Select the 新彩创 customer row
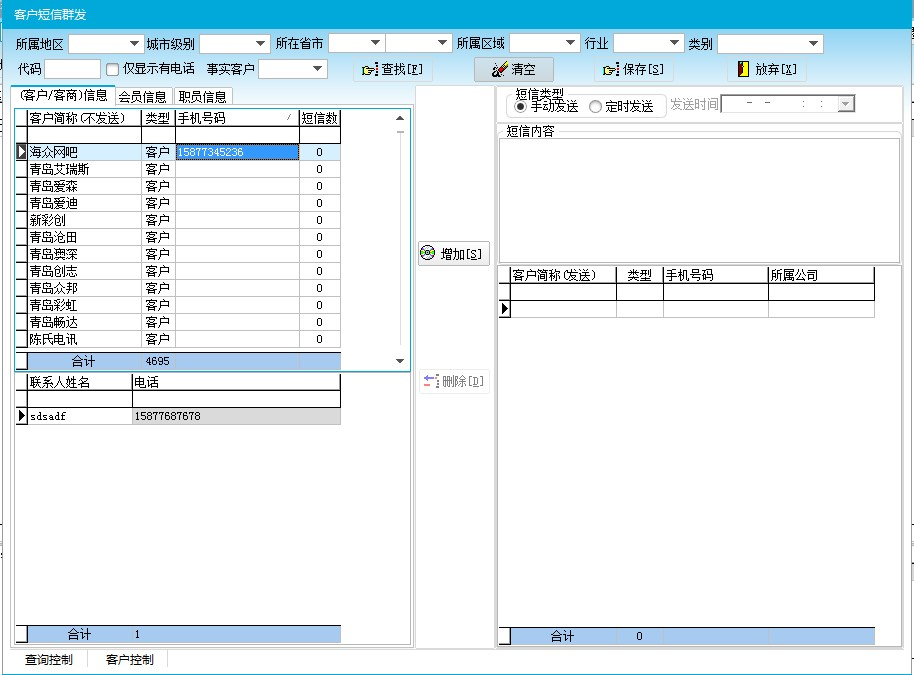This screenshot has height=675, width=914. (x=178, y=220)
